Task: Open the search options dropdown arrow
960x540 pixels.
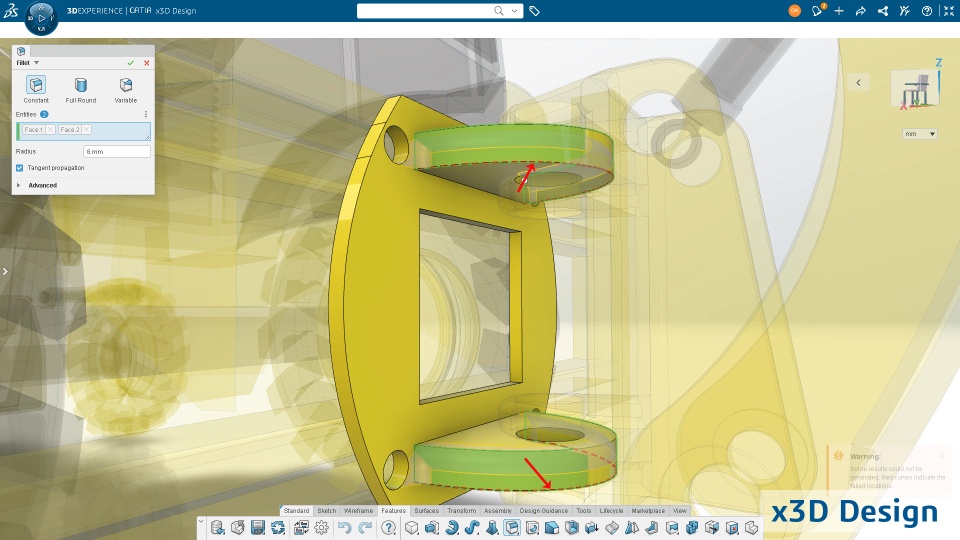Action: (514, 11)
